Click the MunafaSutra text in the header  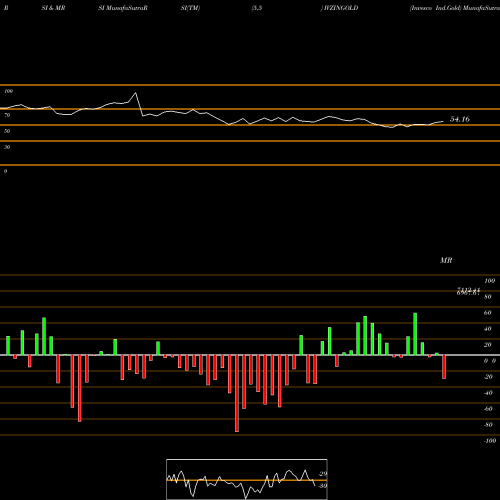click(481, 8)
